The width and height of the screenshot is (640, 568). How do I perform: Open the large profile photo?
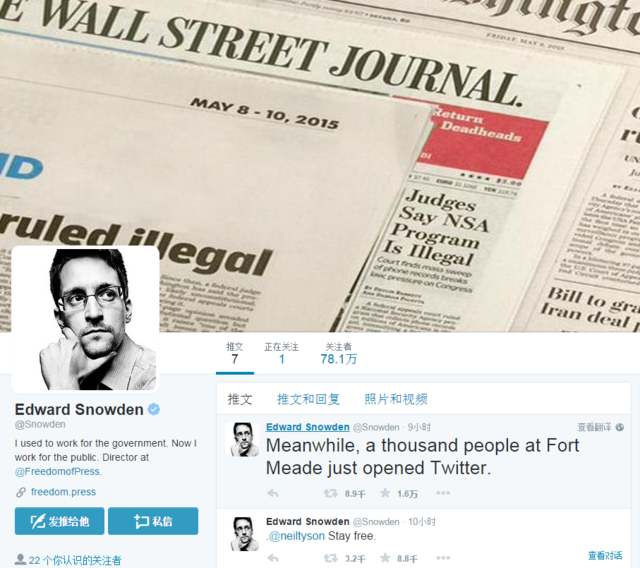point(85,319)
